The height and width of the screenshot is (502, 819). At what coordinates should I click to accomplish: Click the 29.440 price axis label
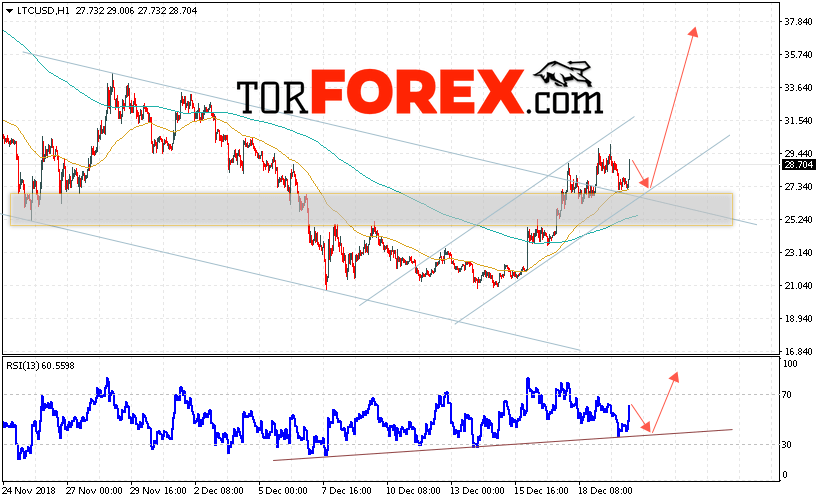[799, 153]
